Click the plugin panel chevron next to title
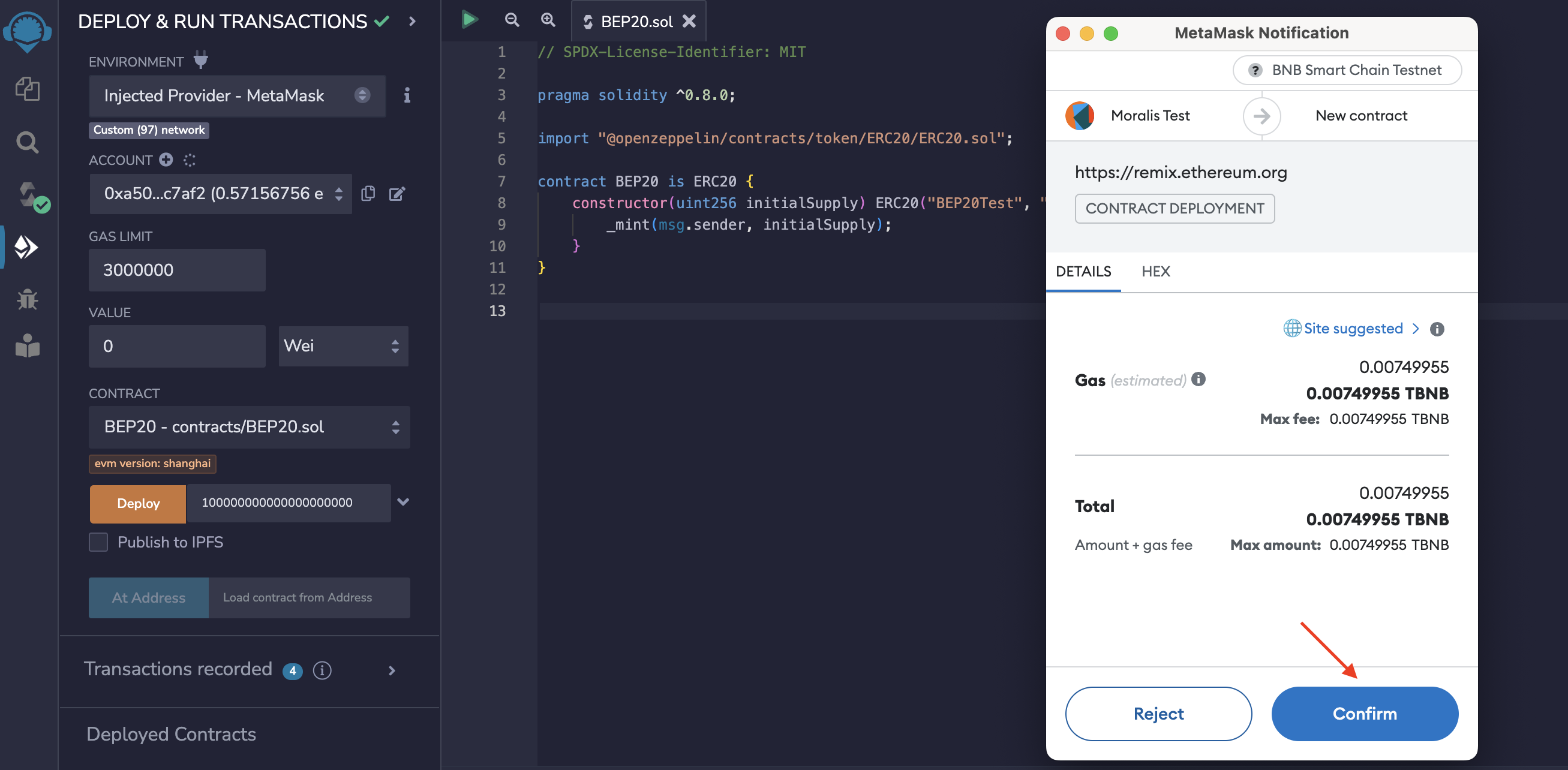 [x=413, y=22]
